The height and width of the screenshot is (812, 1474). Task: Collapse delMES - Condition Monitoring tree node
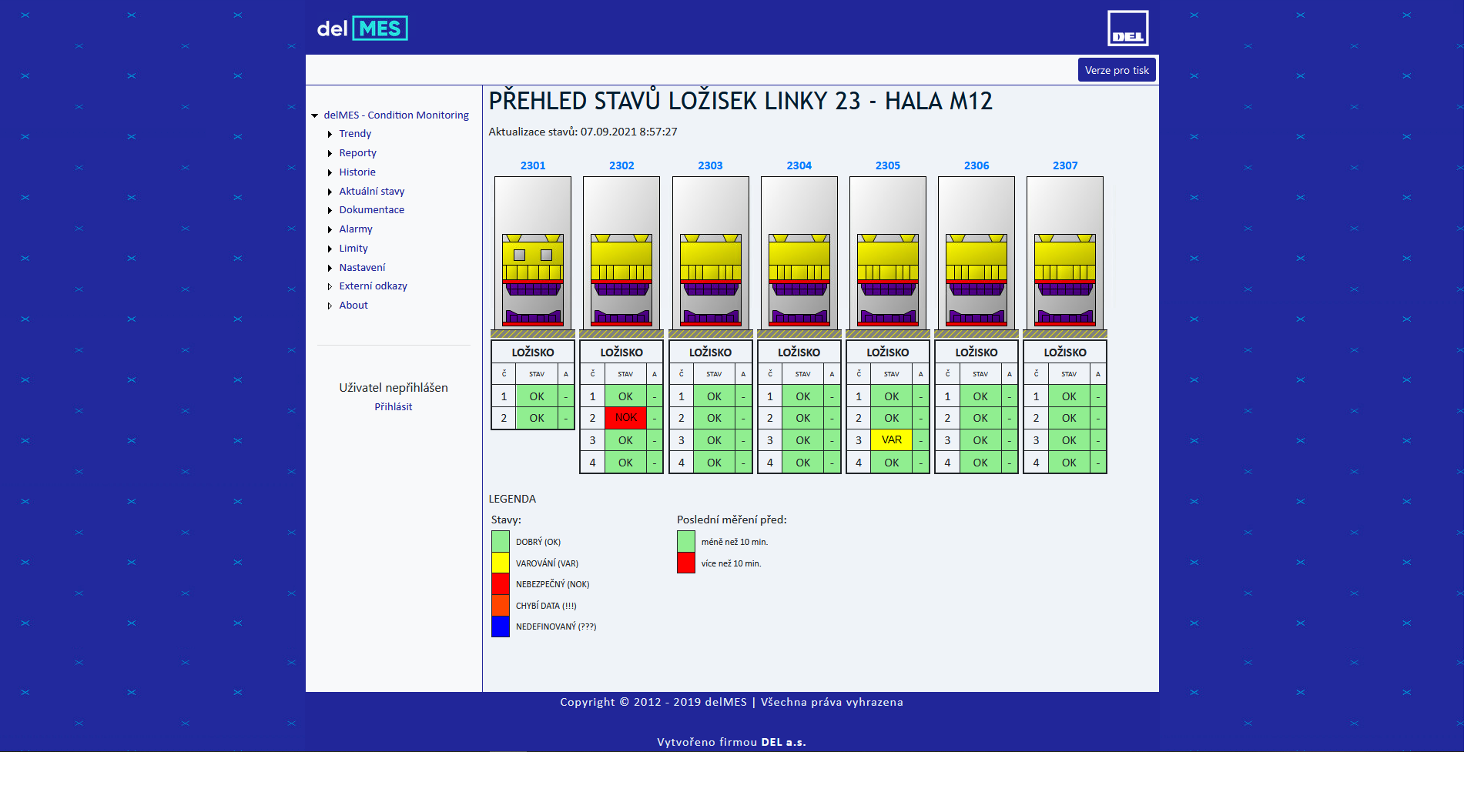(x=315, y=115)
